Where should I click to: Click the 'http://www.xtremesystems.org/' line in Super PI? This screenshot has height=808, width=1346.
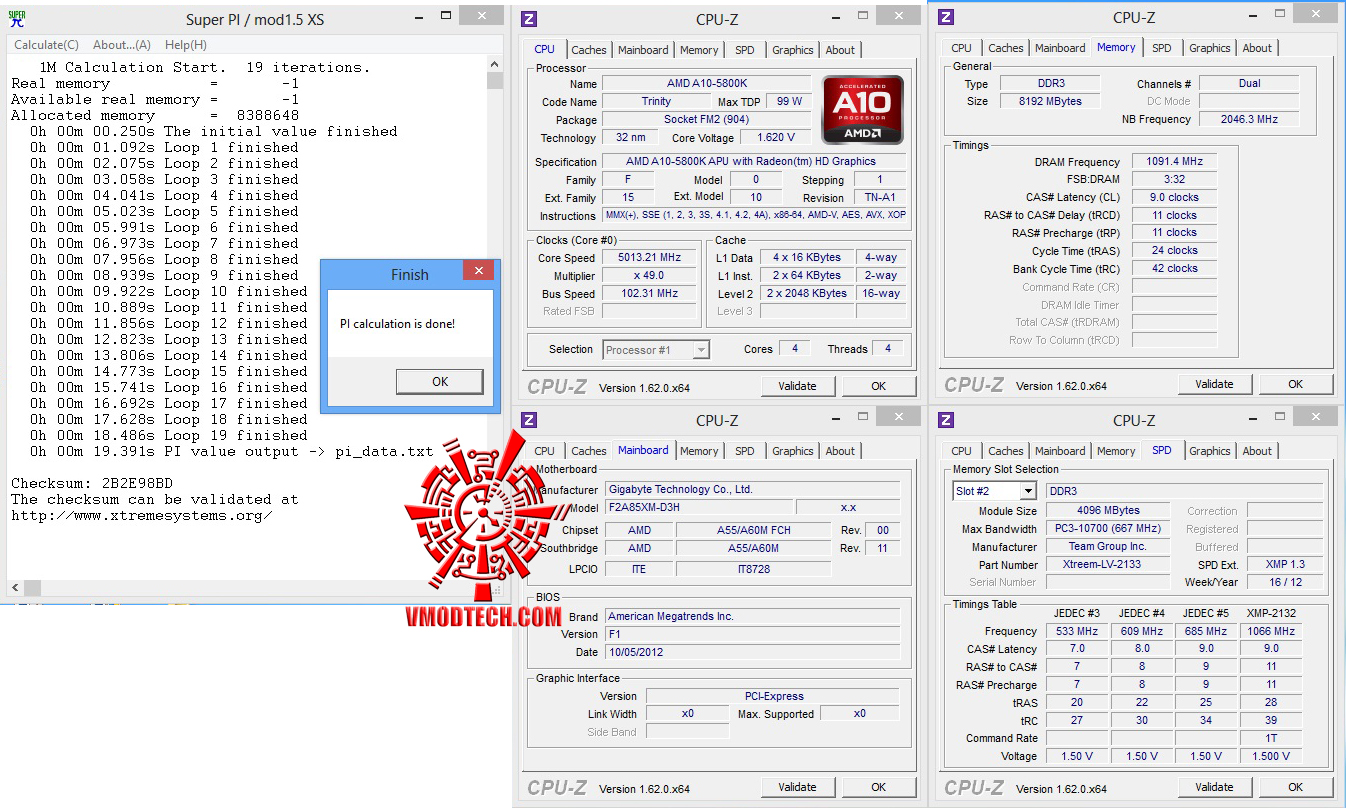(141, 515)
